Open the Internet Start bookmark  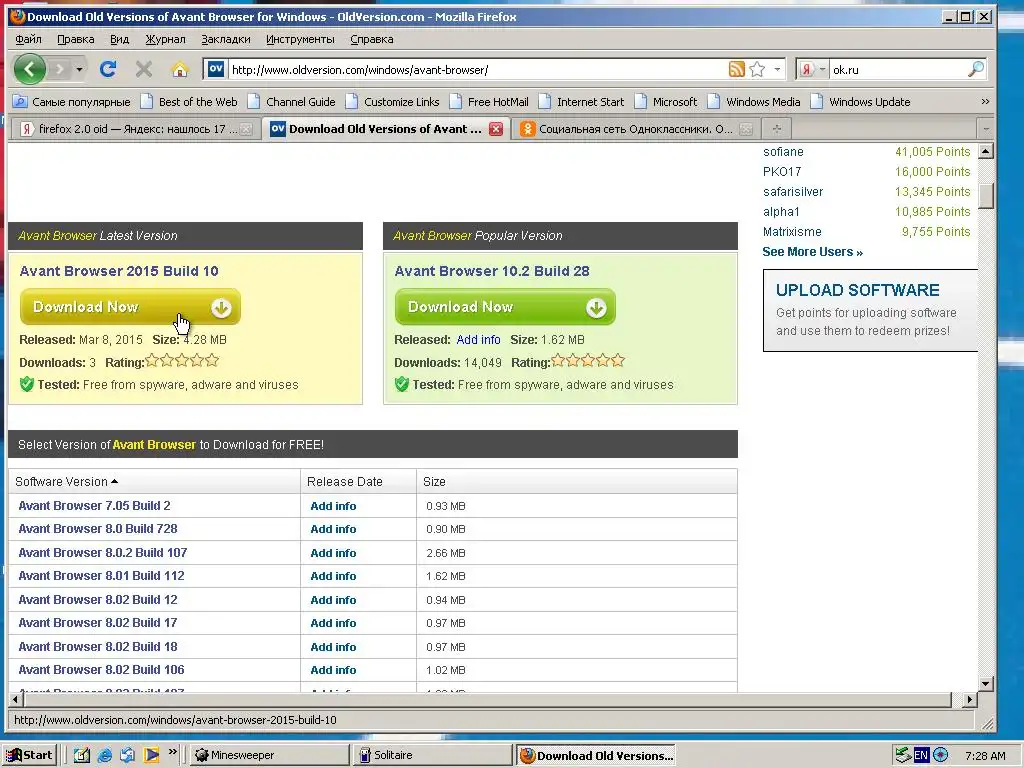coord(581,102)
